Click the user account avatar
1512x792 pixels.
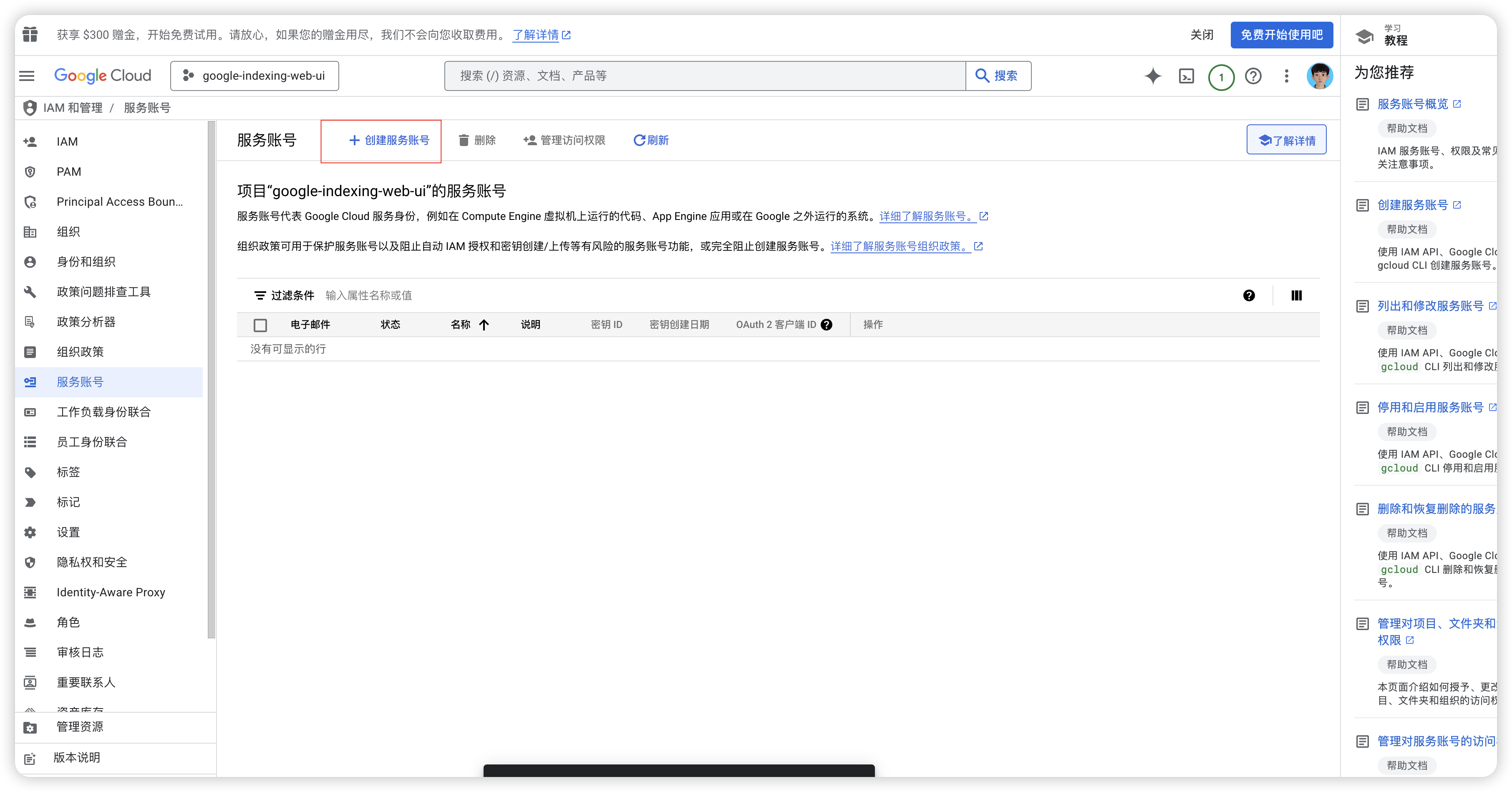[x=1320, y=76]
